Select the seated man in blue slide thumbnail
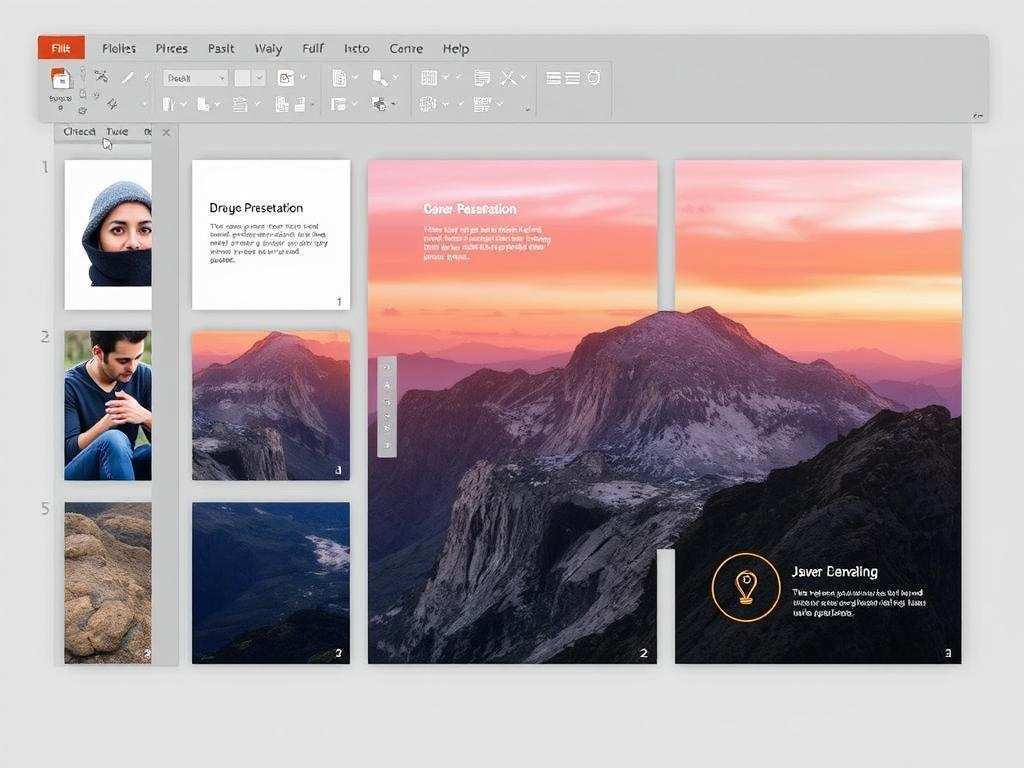The height and width of the screenshot is (768, 1024). click(108, 405)
